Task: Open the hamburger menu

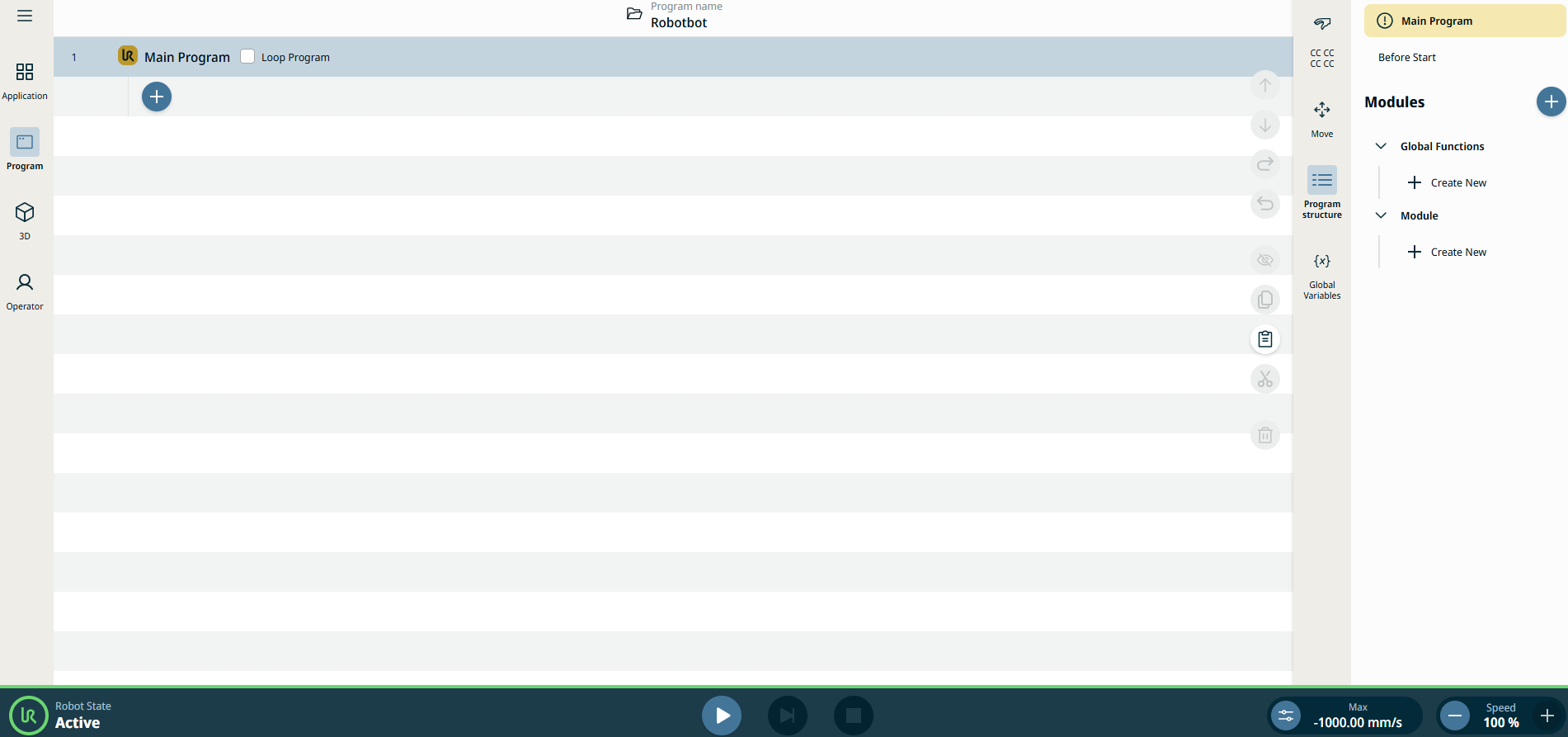Action: (25, 16)
